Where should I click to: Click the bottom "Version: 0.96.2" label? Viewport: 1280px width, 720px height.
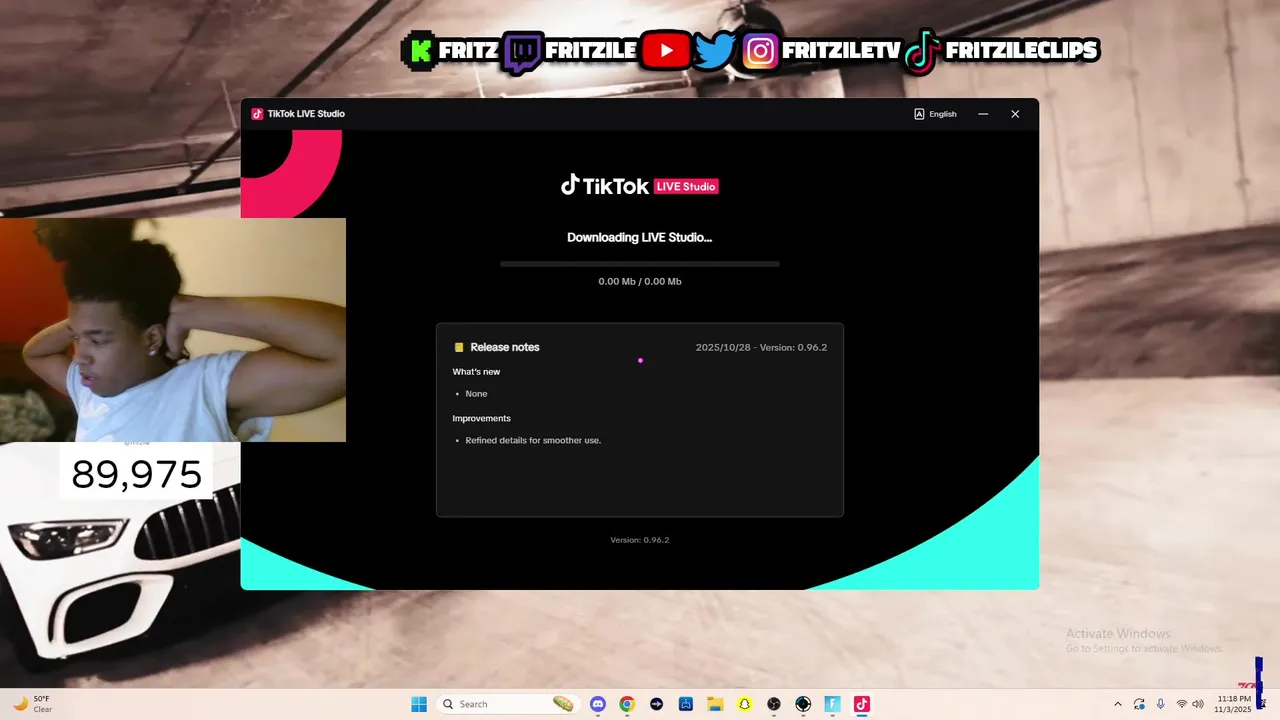coord(640,540)
